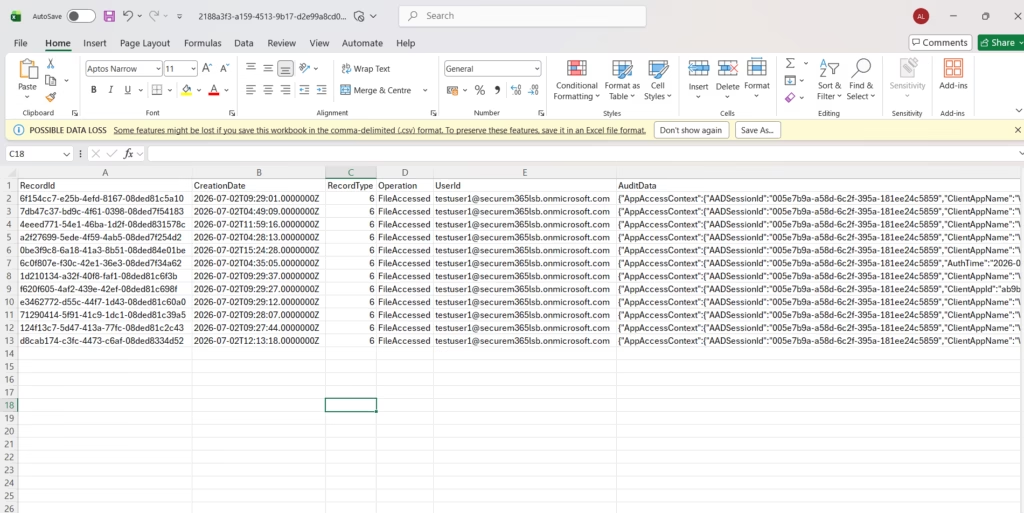Click Increase Decimal icon
The width and height of the screenshot is (1024, 513).
(516, 90)
